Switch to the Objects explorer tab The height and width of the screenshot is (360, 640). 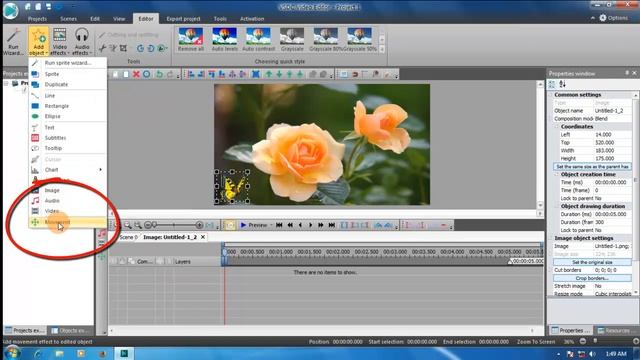[70, 330]
